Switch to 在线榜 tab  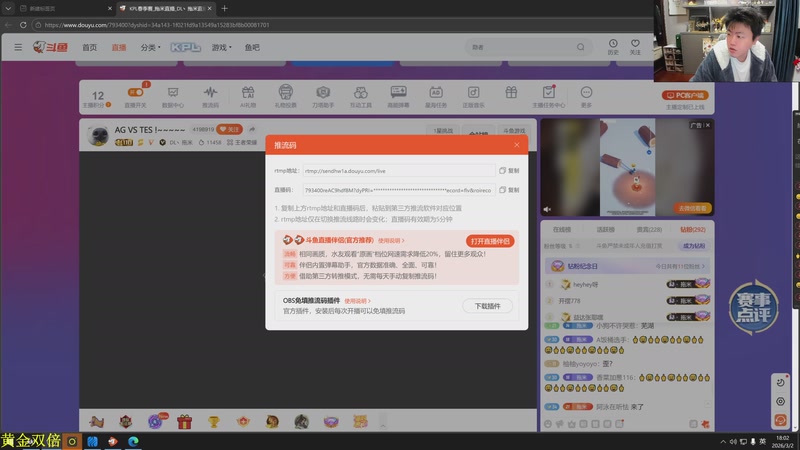point(562,230)
